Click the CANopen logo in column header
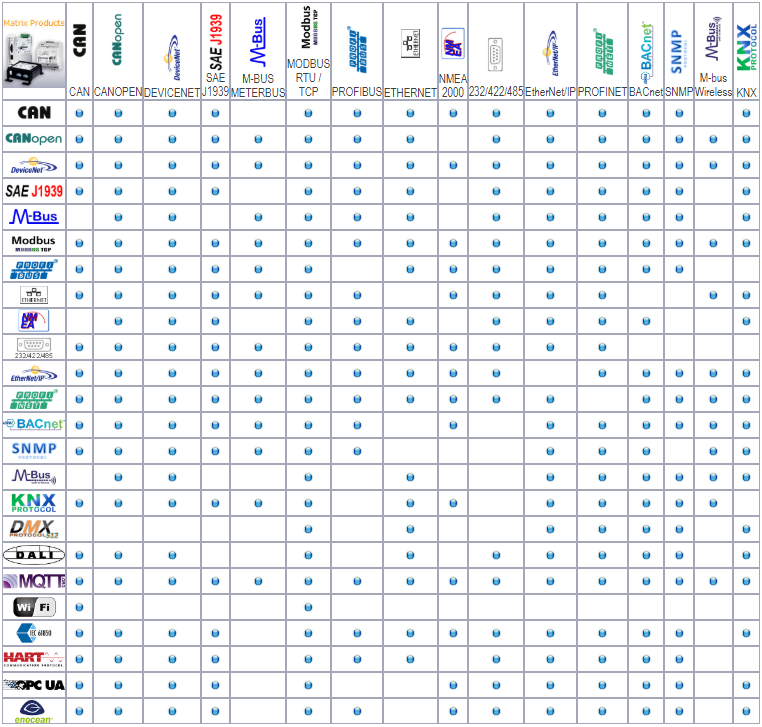The width and height of the screenshot is (762, 727). (x=117, y=40)
